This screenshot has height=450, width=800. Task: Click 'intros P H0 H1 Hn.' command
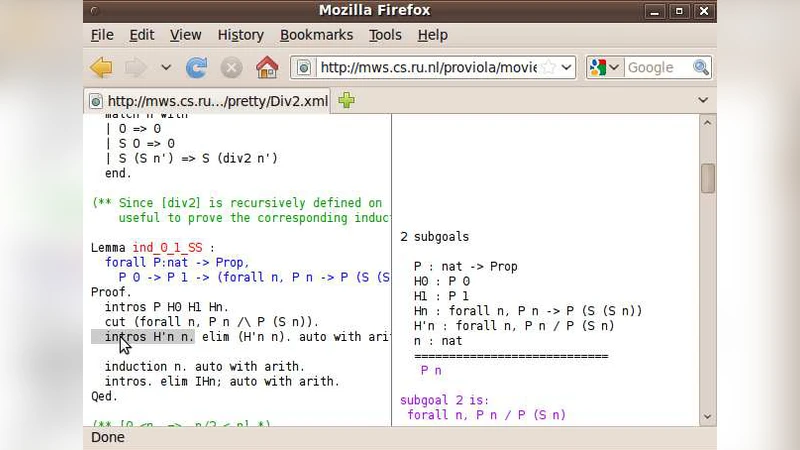(167, 307)
